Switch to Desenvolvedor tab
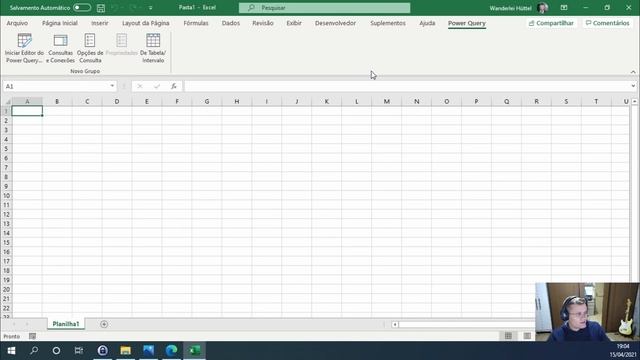The height and width of the screenshot is (360, 640). pyautogui.click(x=335, y=23)
